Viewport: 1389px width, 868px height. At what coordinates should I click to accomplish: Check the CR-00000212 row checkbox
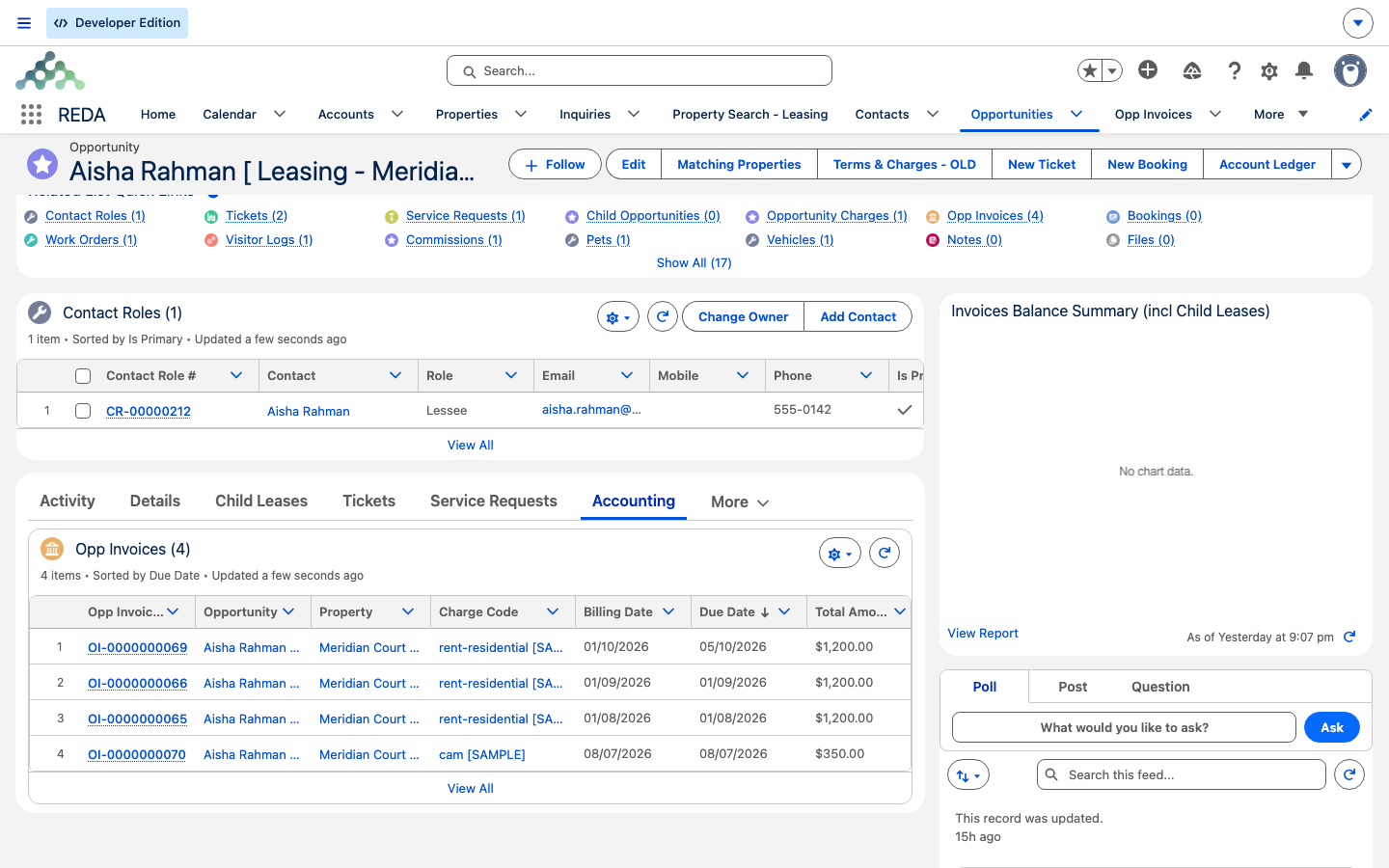[83, 411]
